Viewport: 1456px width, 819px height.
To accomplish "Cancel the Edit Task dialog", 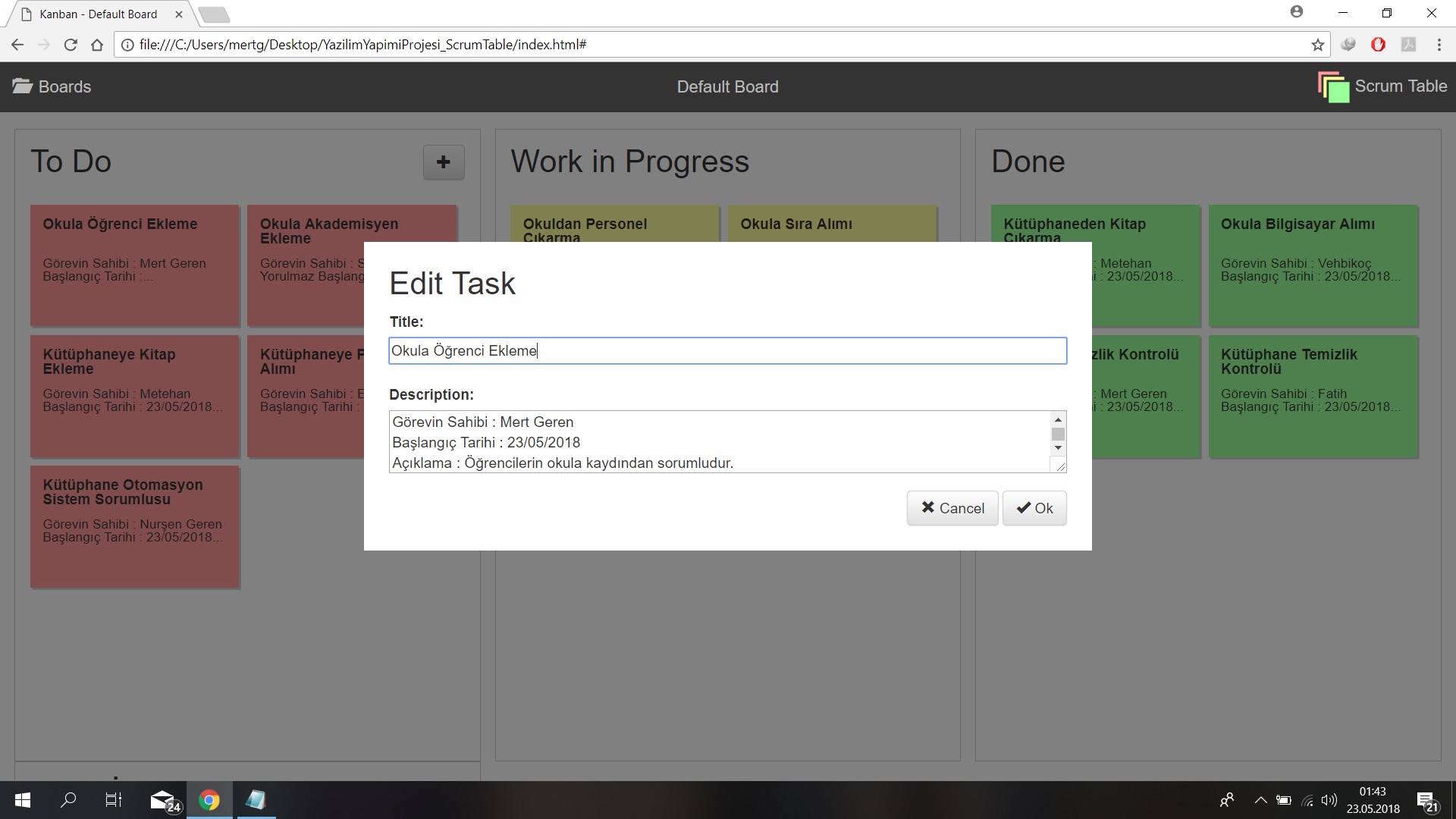I will (952, 508).
